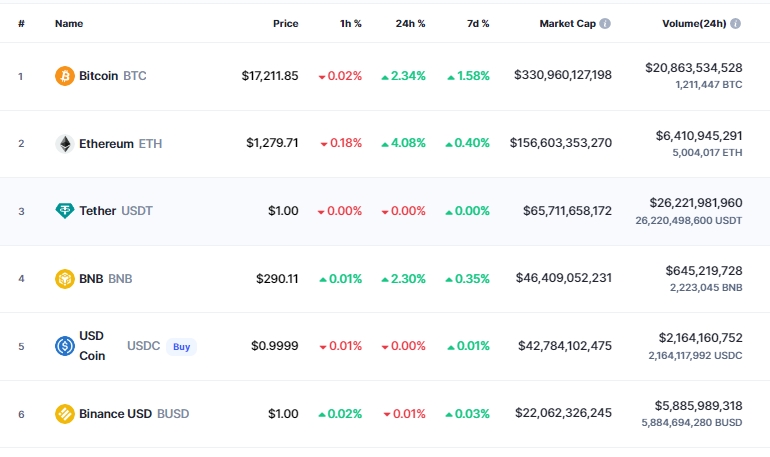The width and height of the screenshot is (770, 457).
Task: Click Binance USD volume $5,885,989,318
Action: (698, 405)
